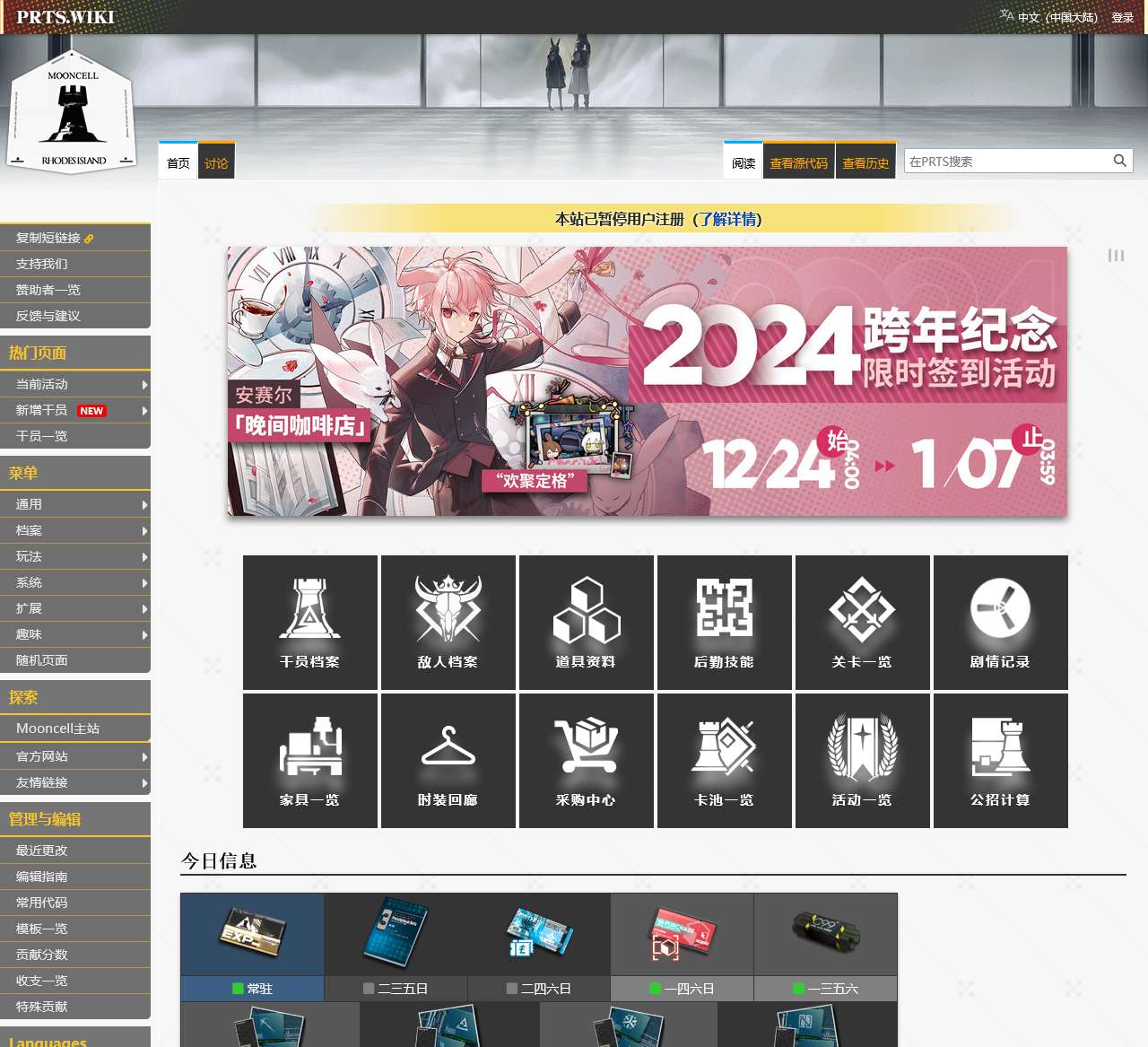The height and width of the screenshot is (1047, 1148).
Task: Open the 敌人档案 enemy archive tile
Action: pos(448,622)
